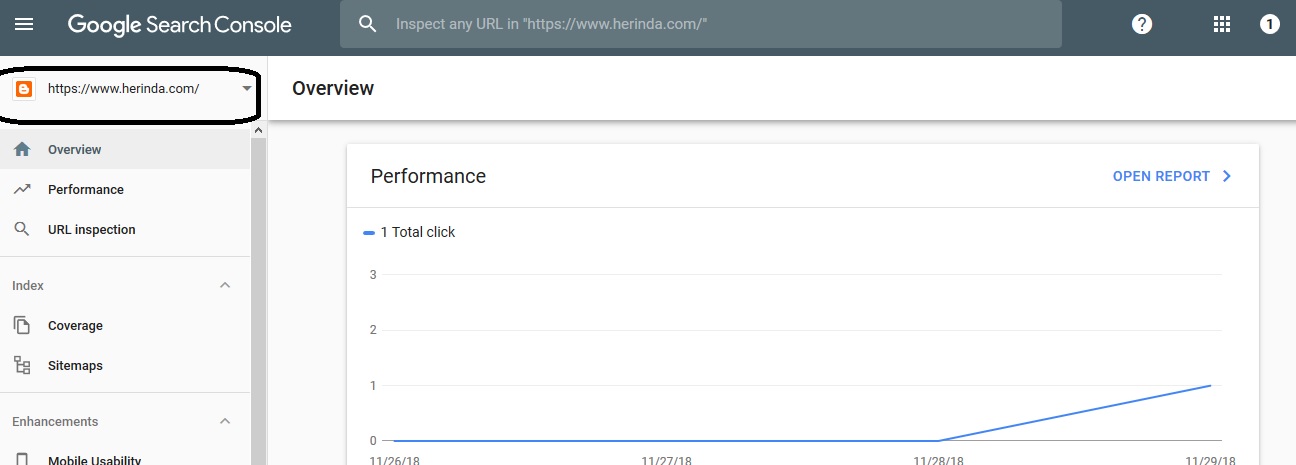
Task: Collapse the Index section
Action: 225,286
